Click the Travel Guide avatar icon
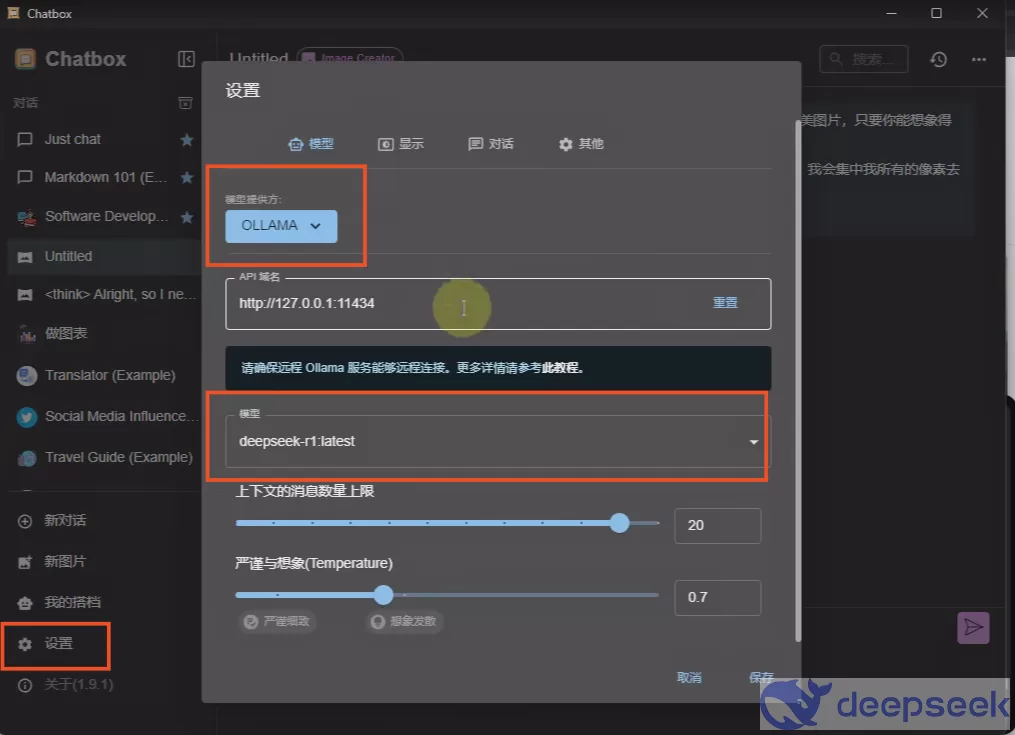 [x=27, y=458]
